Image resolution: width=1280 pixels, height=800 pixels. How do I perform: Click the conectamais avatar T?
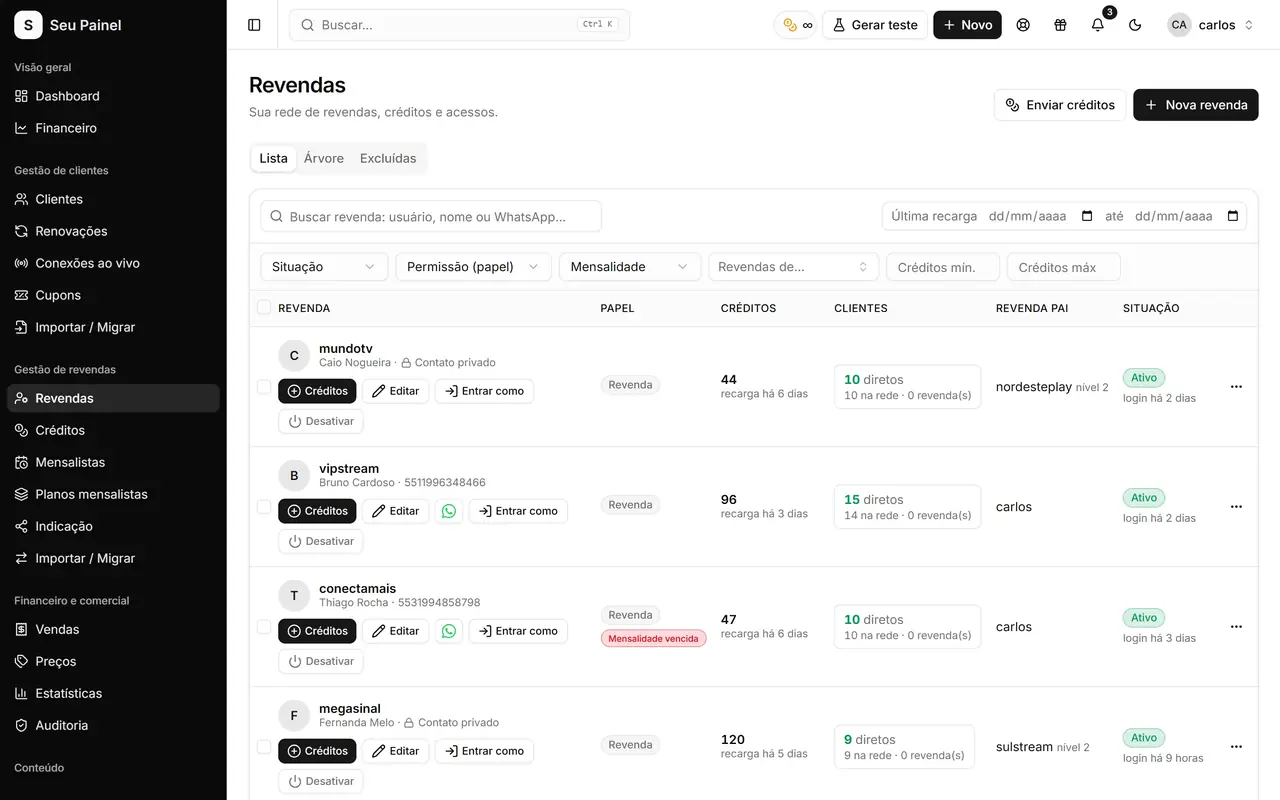click(294, 596)
